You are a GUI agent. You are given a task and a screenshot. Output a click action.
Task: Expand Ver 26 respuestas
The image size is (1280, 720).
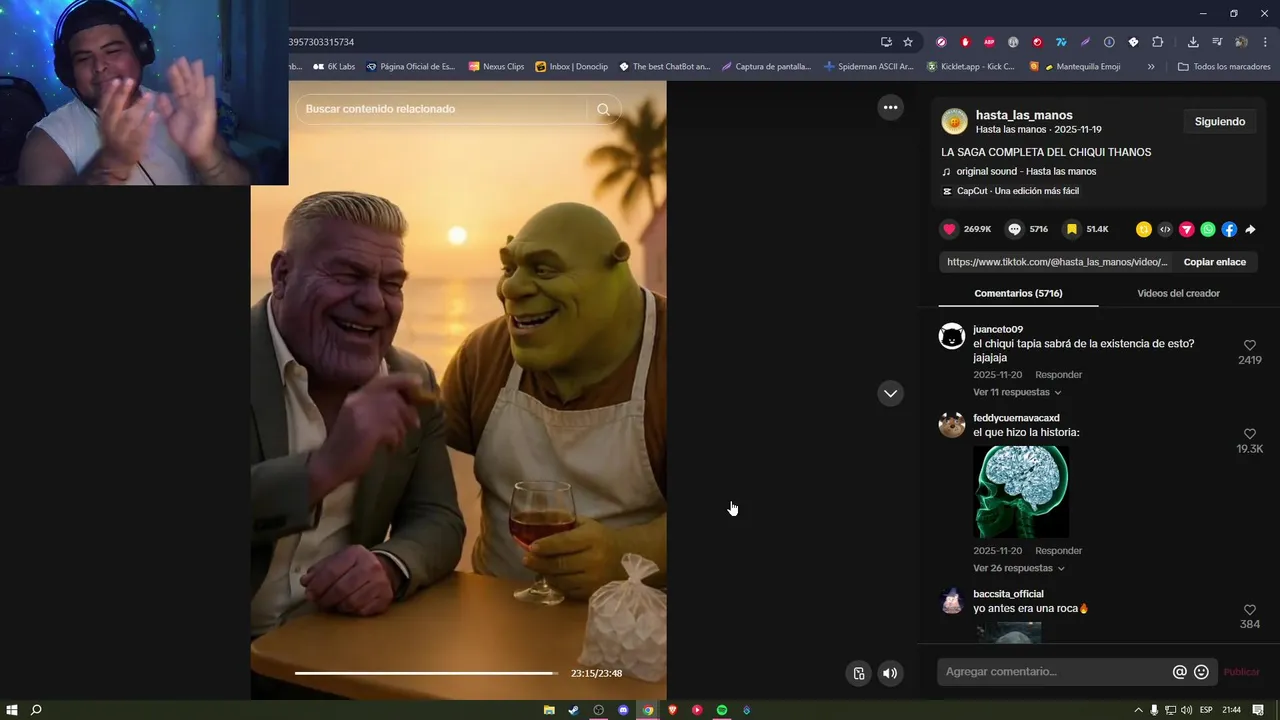coord(1019,568)
